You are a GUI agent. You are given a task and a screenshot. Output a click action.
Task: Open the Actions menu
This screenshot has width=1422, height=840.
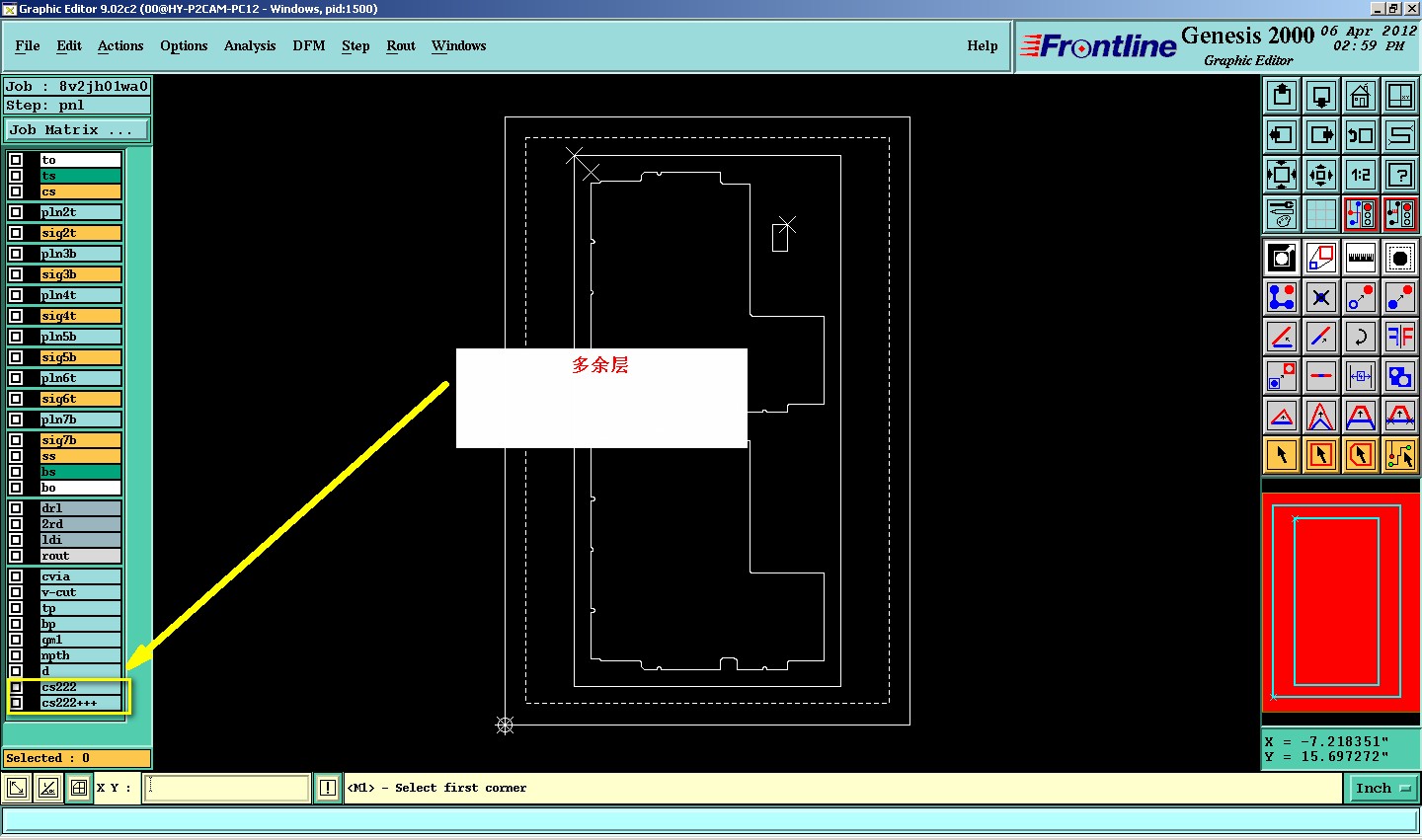click(120, 45)
